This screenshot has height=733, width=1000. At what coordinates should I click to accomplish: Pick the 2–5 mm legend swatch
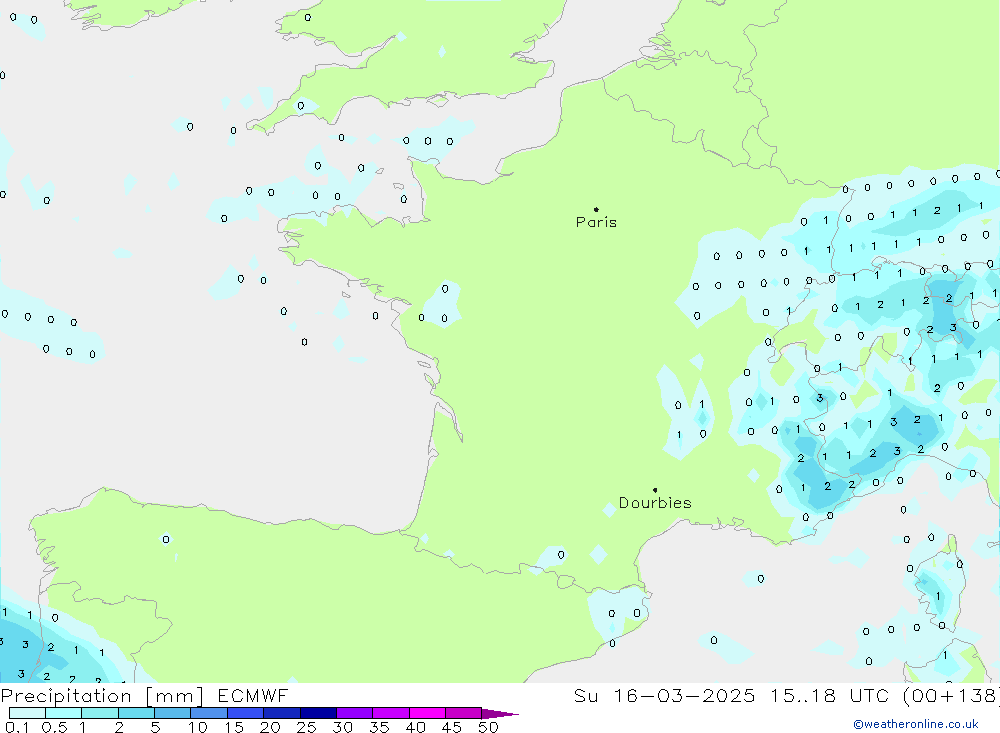136,713
